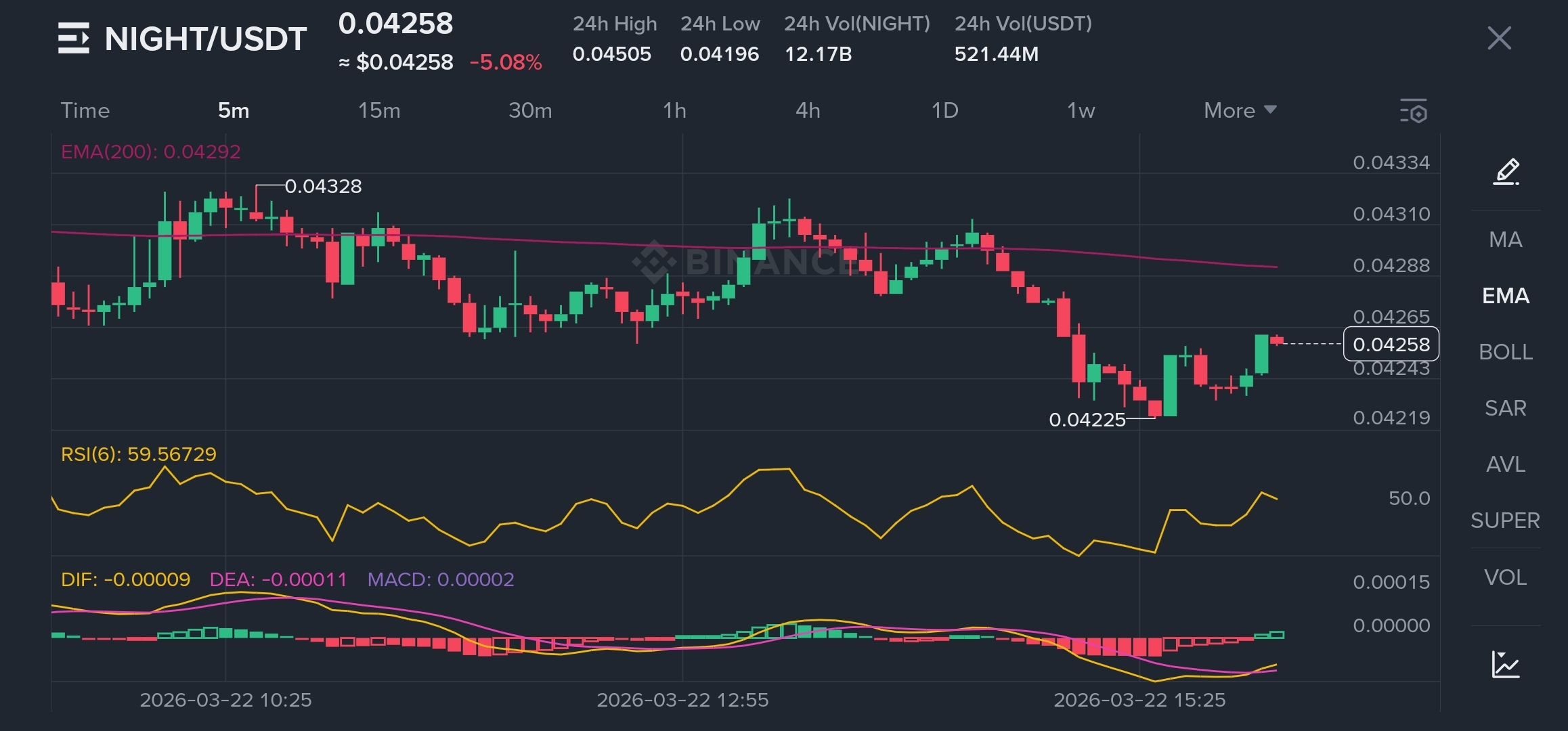
Task: Close the fullscreen chart view
Action: coord(1499,38)
